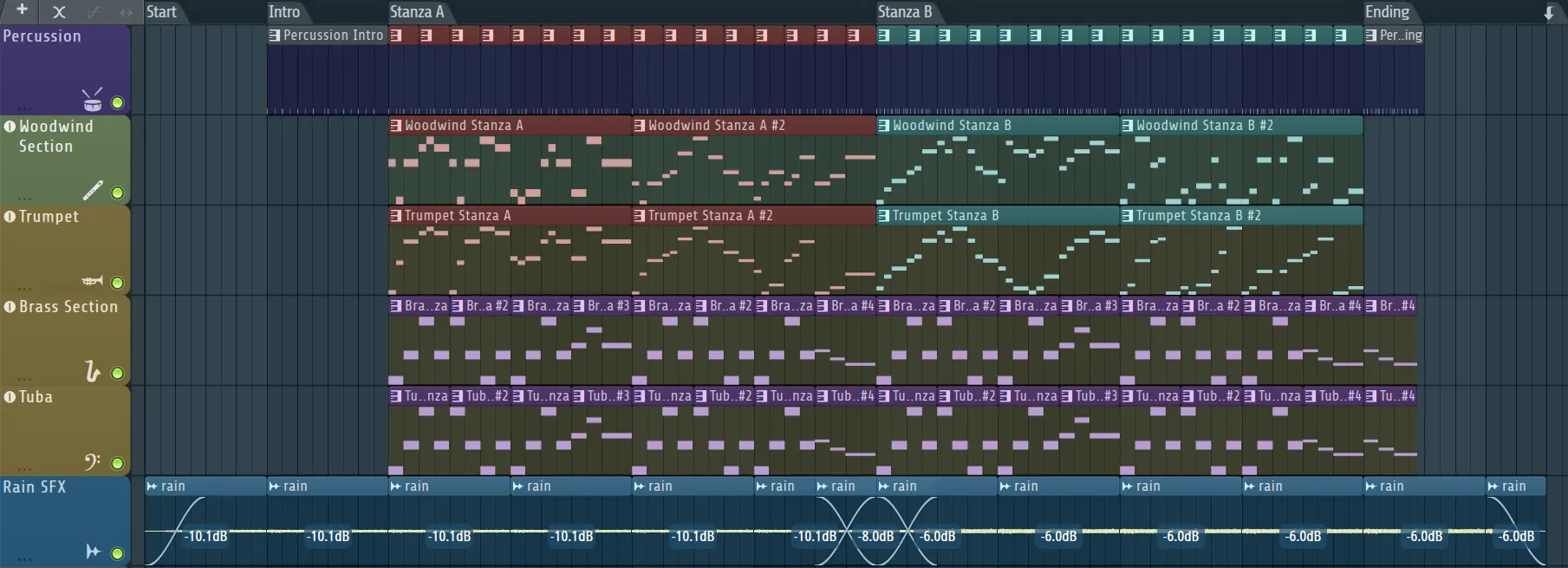Click the X icon beside the plus button
Image resolution: width=1568 pixels, height=568 pixels.
coord(59,12)
